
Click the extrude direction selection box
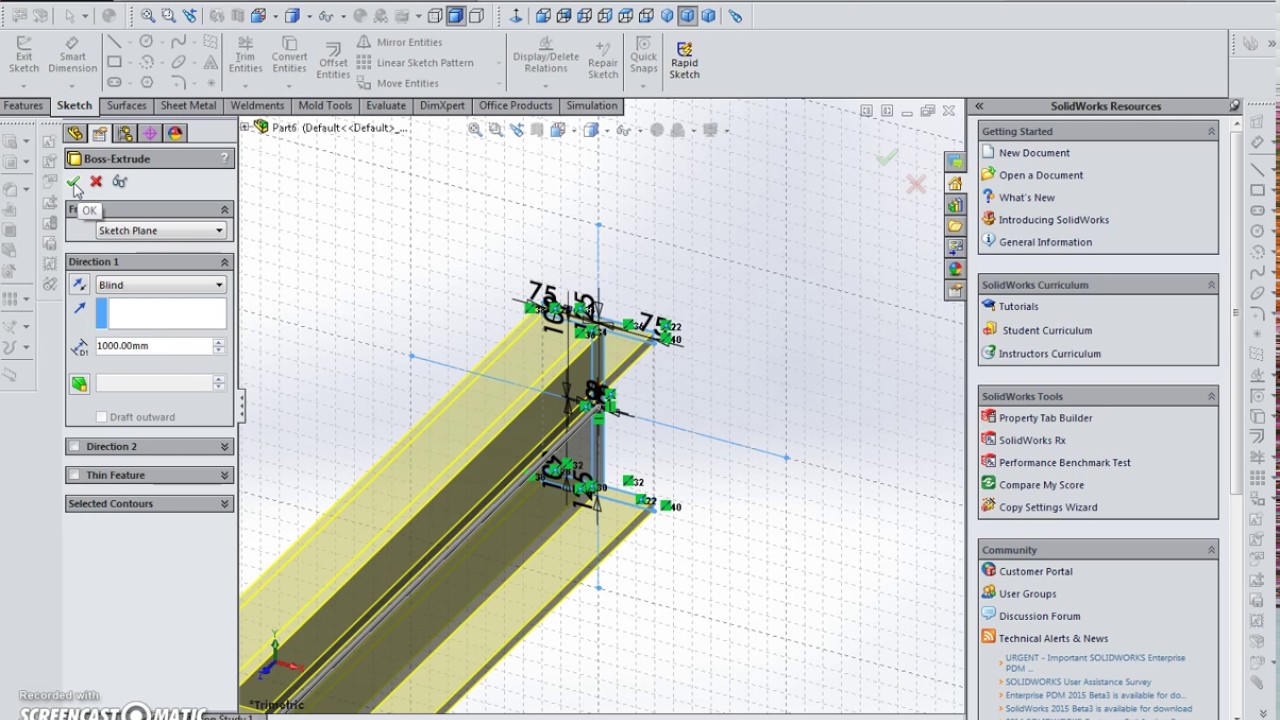coord(160,314)
